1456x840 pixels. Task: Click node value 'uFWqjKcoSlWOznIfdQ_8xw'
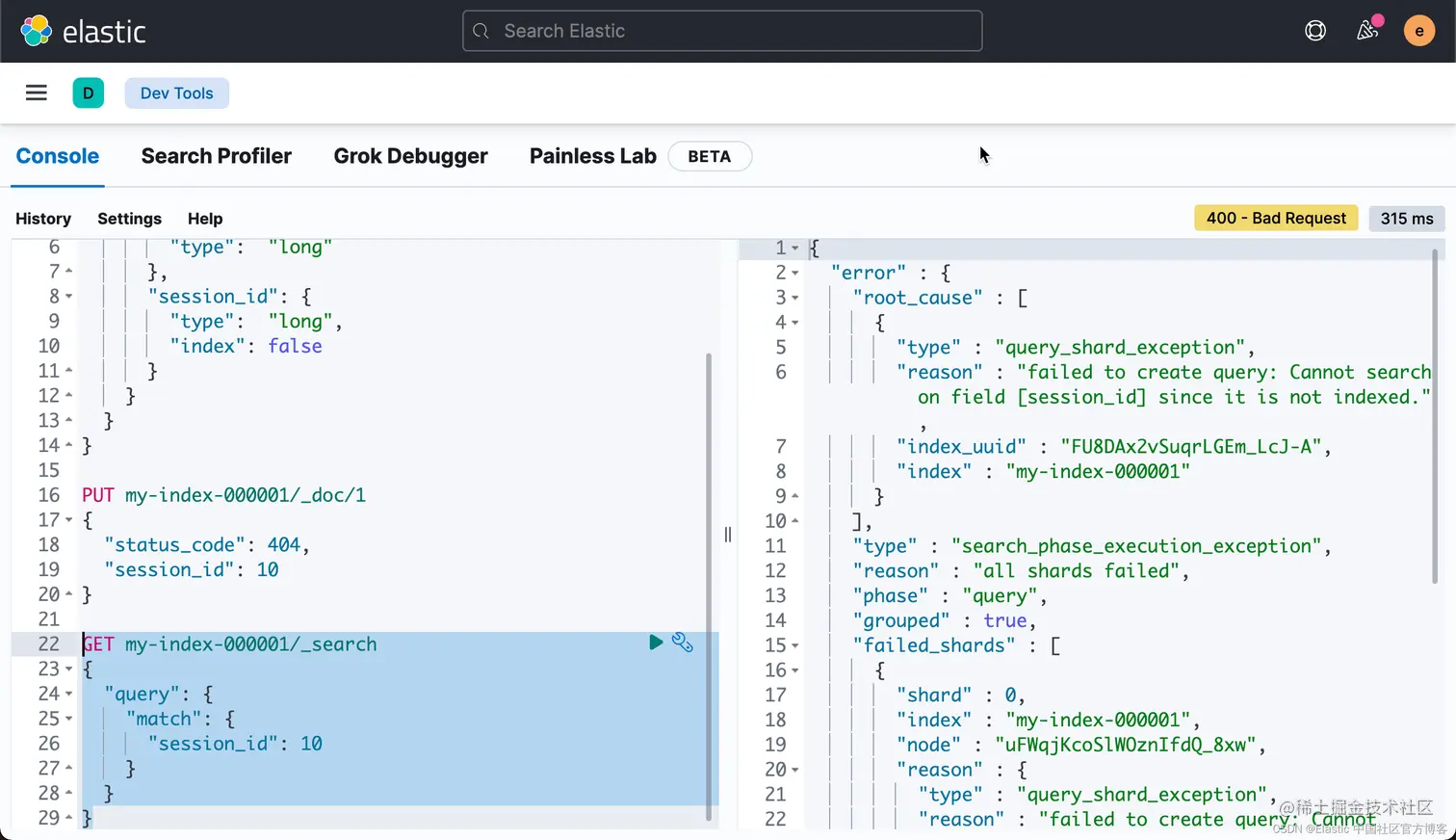click(1126, 745)
